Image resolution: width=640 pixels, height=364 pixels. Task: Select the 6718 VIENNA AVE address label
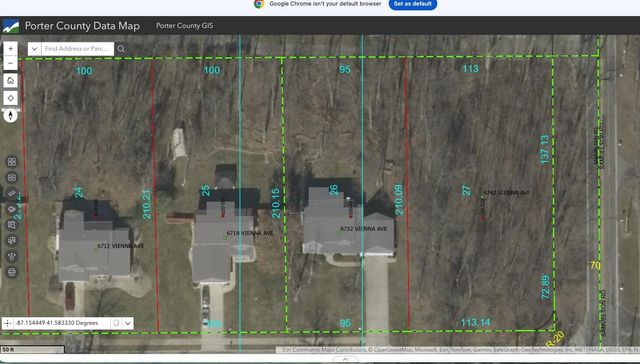pos(250,233)
